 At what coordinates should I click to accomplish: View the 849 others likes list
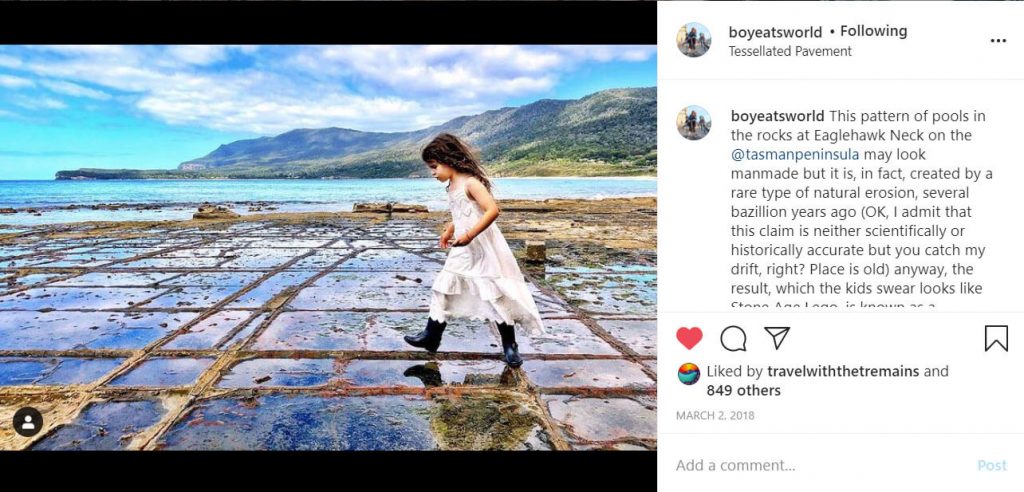coord(743,391)
